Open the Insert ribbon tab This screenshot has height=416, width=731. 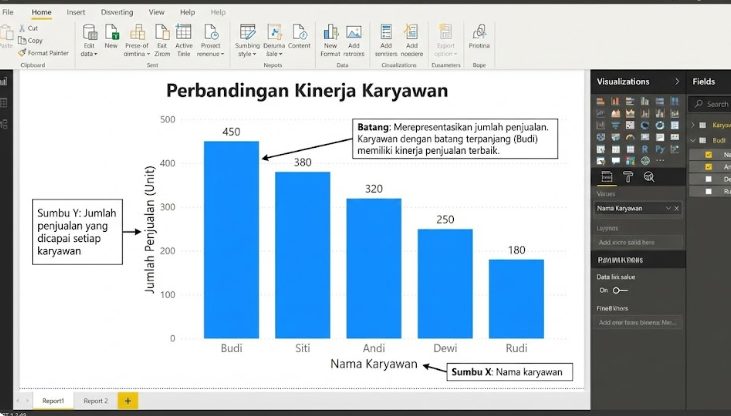click(x=76, y=12)
